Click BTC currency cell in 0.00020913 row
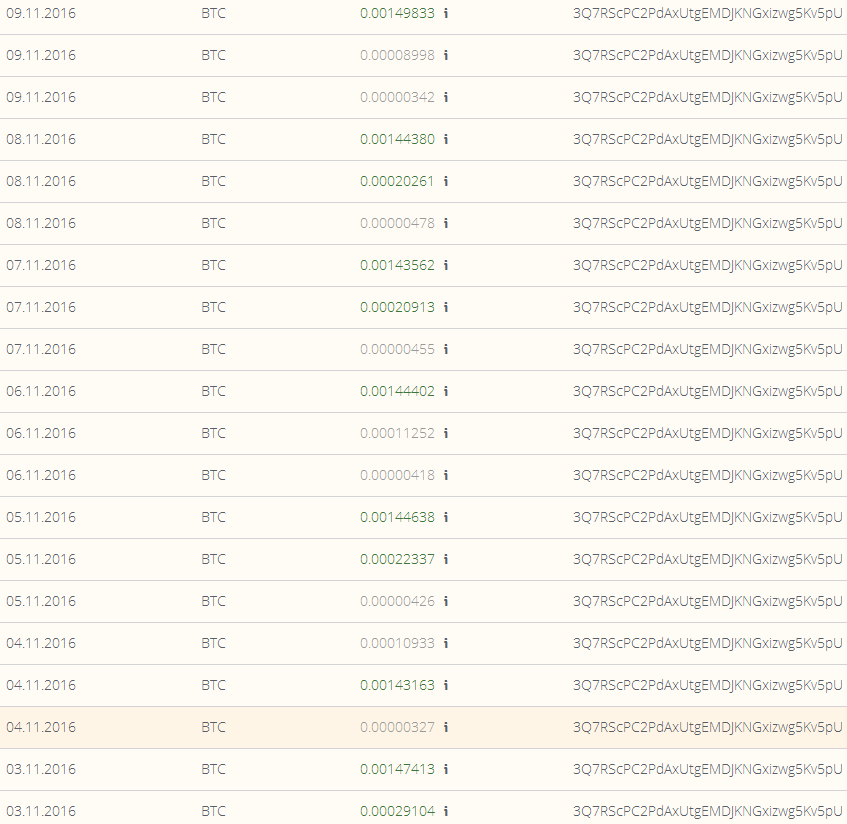Screen dimensions: 847x824 coord(213,307)
